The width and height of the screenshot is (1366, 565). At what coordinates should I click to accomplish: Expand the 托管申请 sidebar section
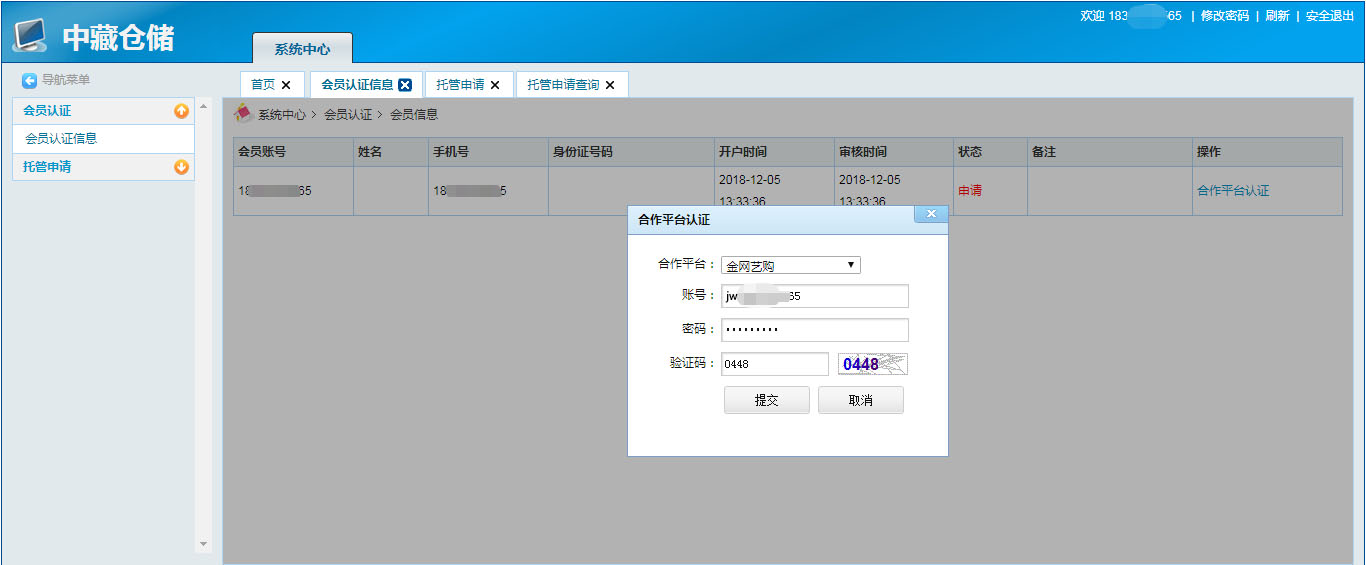click(181, 167)
